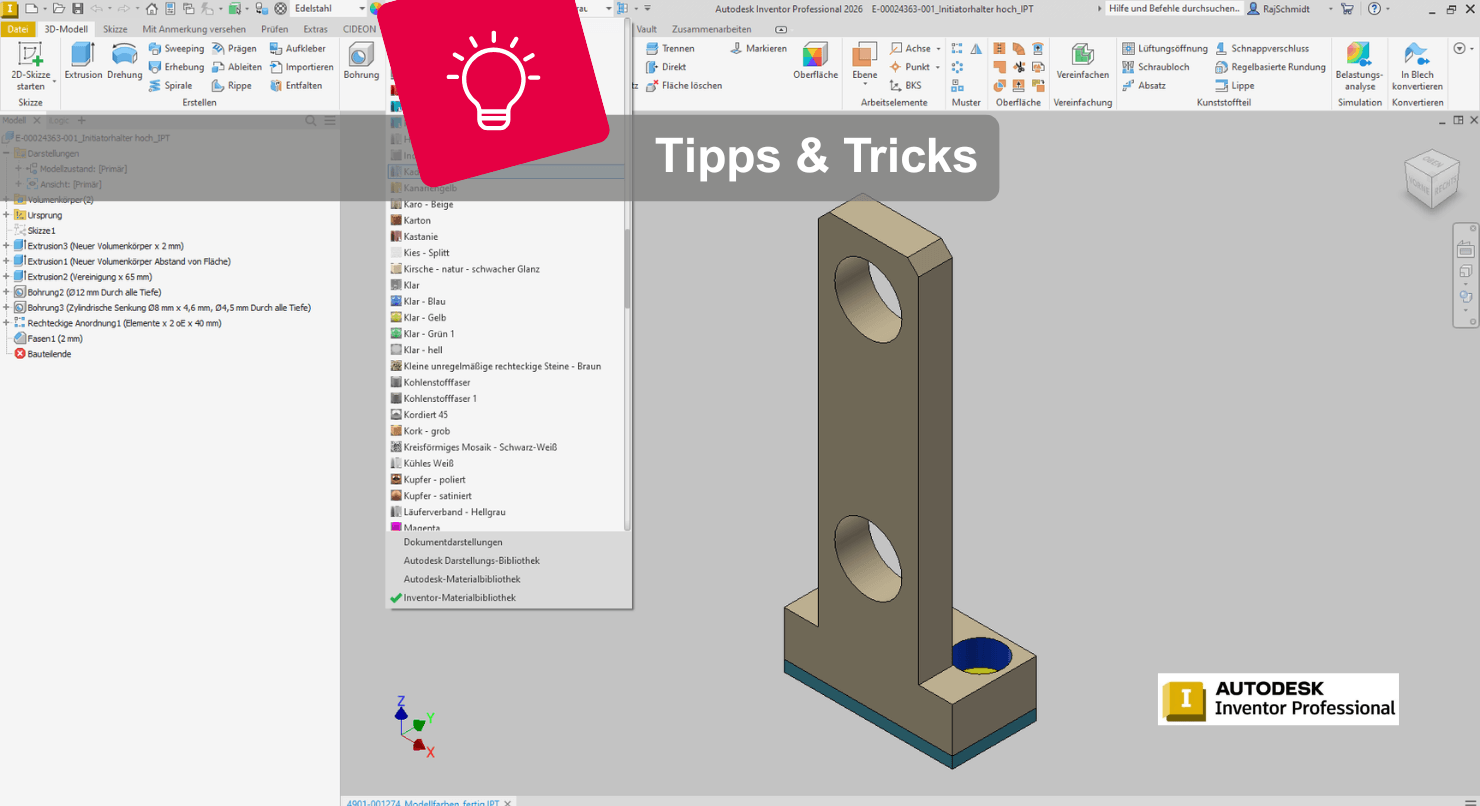The height and width of the screenshot is (806, 1480).
Task: Click the Vereinfachen tool
Action: 1082,61
